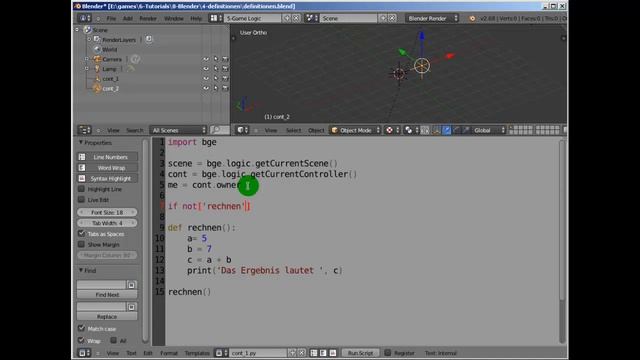Click the Blender logo icon in header
Viewport: 640px width, 360px height.
click(x=472, y=18)
